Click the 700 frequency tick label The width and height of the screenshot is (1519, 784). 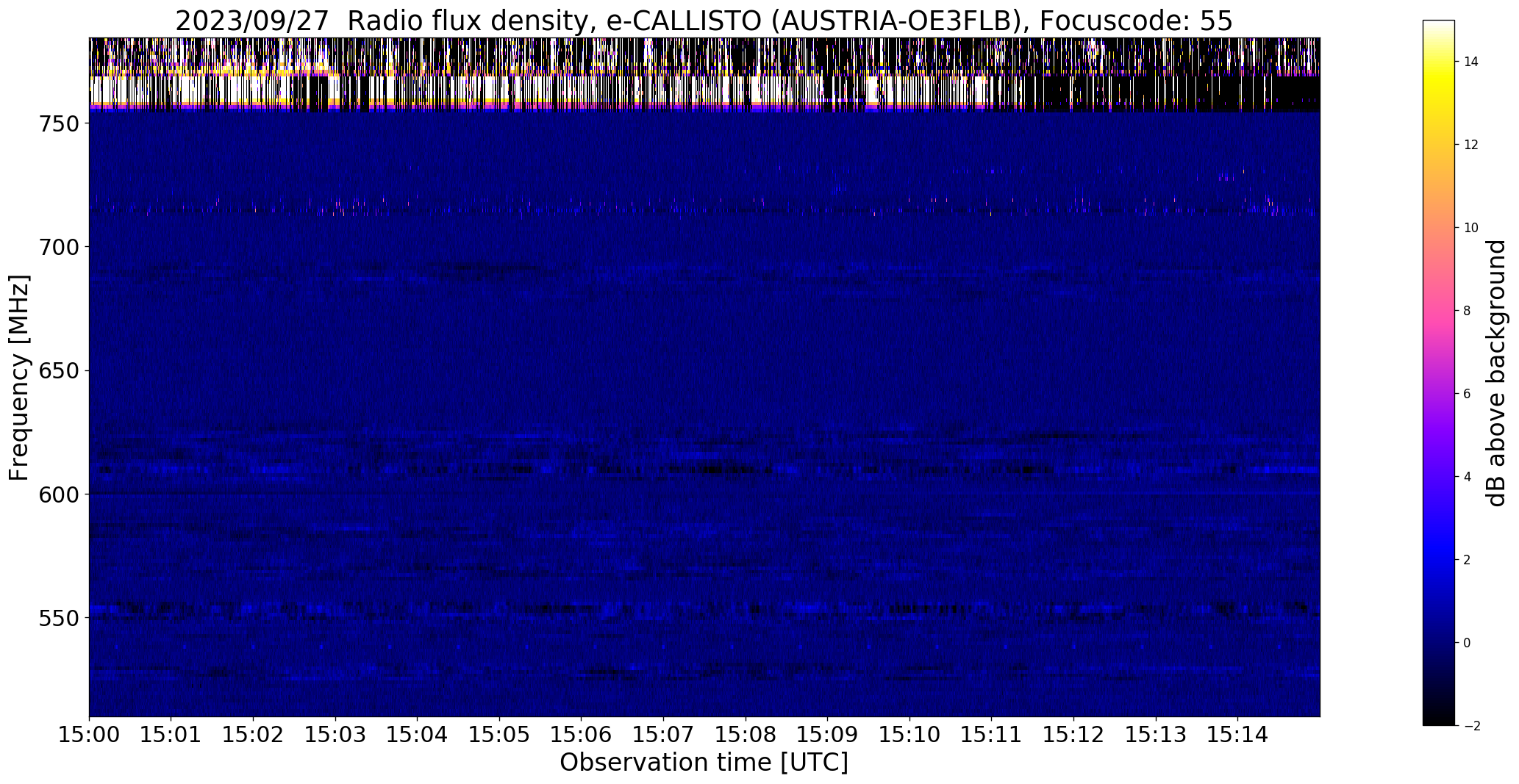59,247
